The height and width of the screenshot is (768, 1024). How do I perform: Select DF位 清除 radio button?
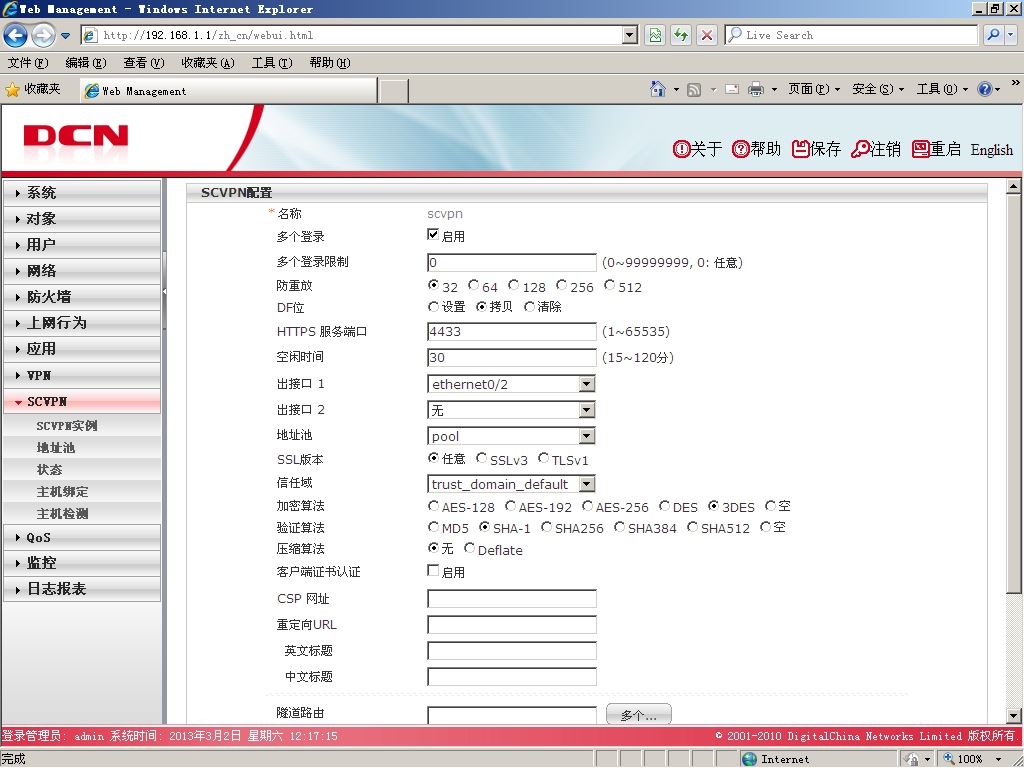(x=530, y=306)
